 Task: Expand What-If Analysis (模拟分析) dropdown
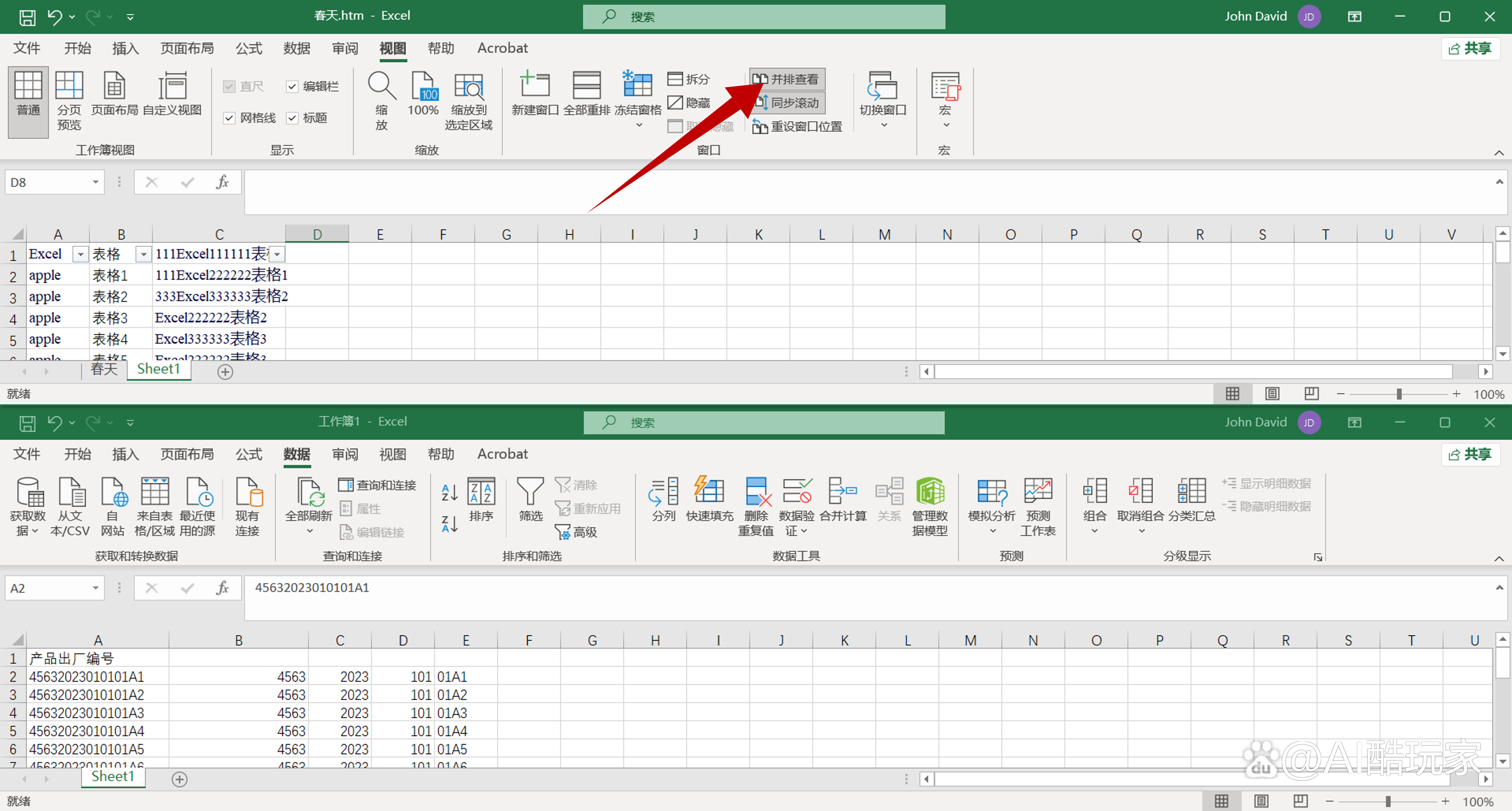pos(992,531)
